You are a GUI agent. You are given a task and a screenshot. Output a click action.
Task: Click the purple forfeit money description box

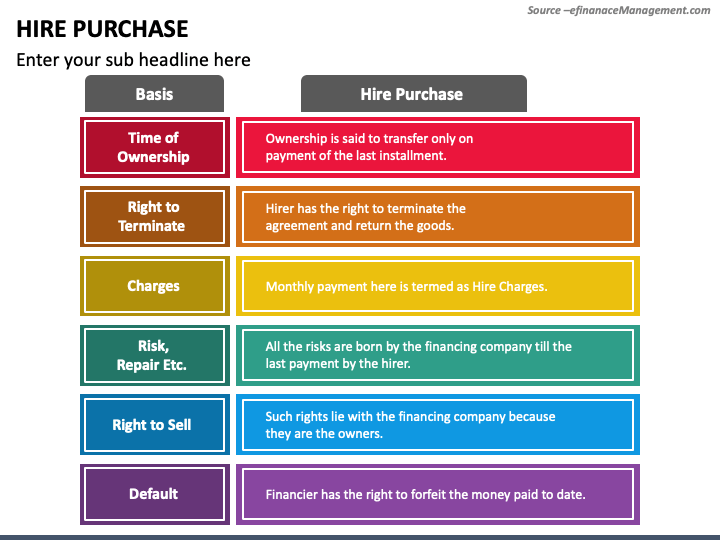(438, 494)
